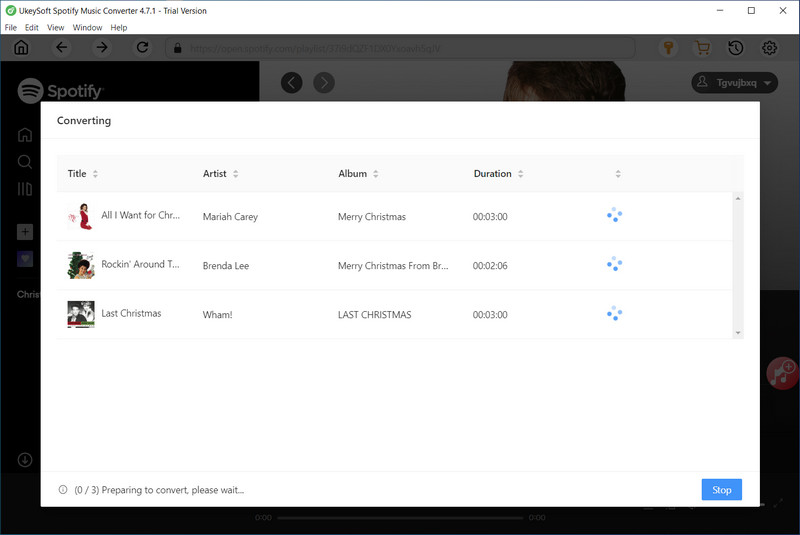Open the View menu
Viewport: 800px width, 535px height.
pos(56,28)
